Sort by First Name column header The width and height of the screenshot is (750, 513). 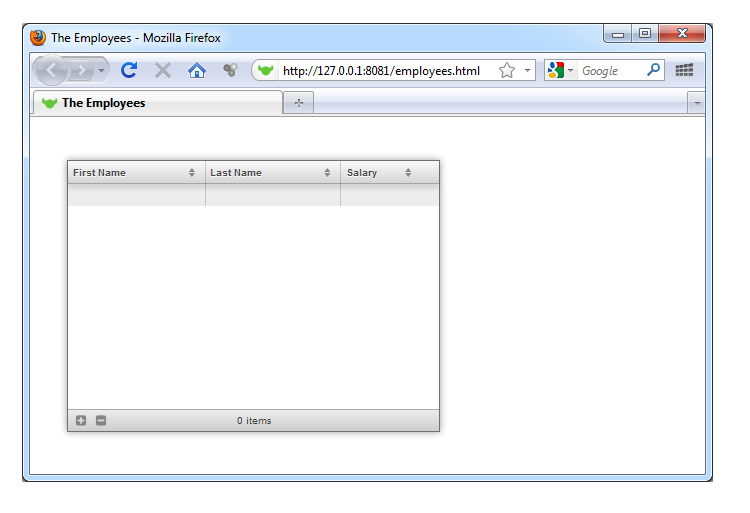pos(136,173)
